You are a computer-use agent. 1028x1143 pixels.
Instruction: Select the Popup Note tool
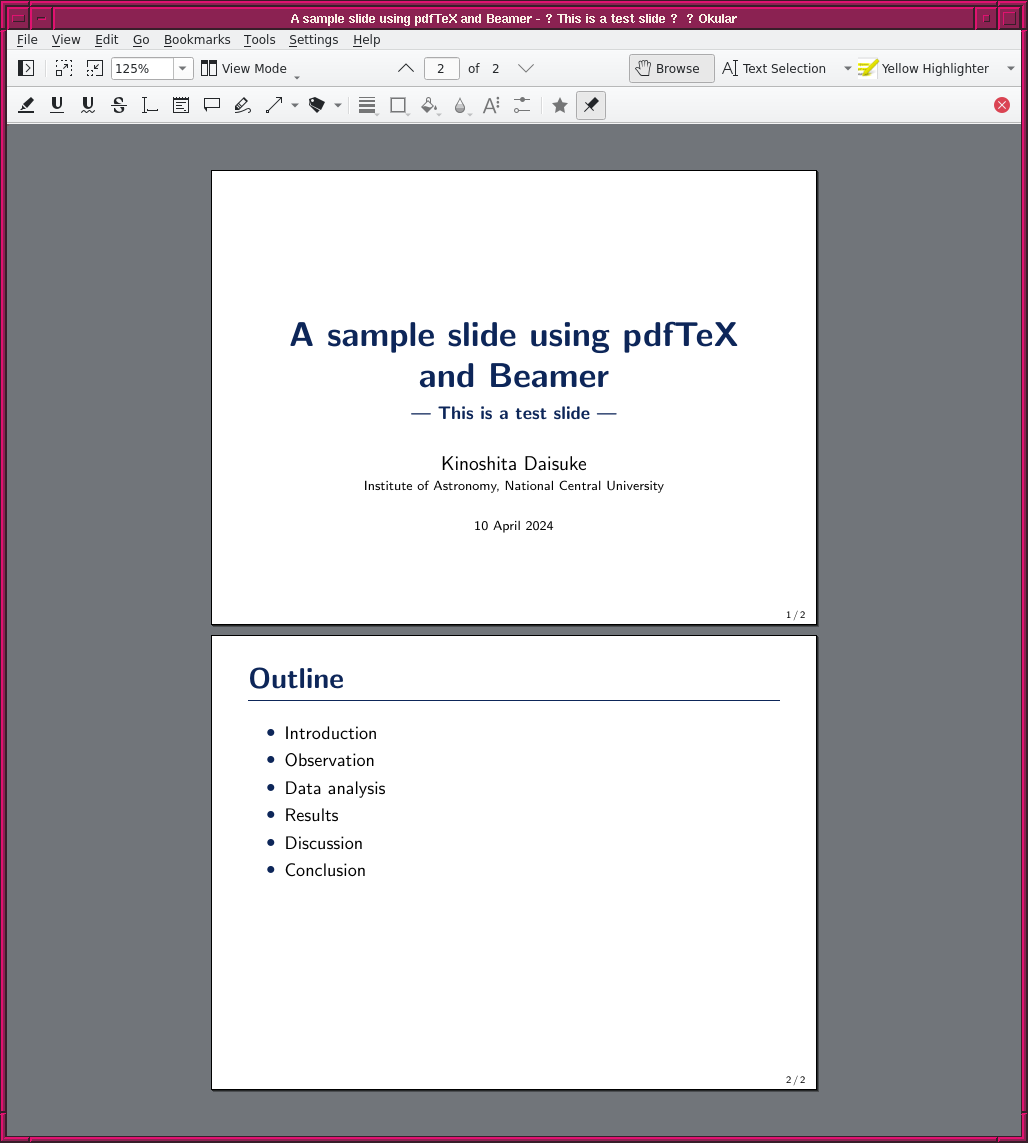(212, 105)
